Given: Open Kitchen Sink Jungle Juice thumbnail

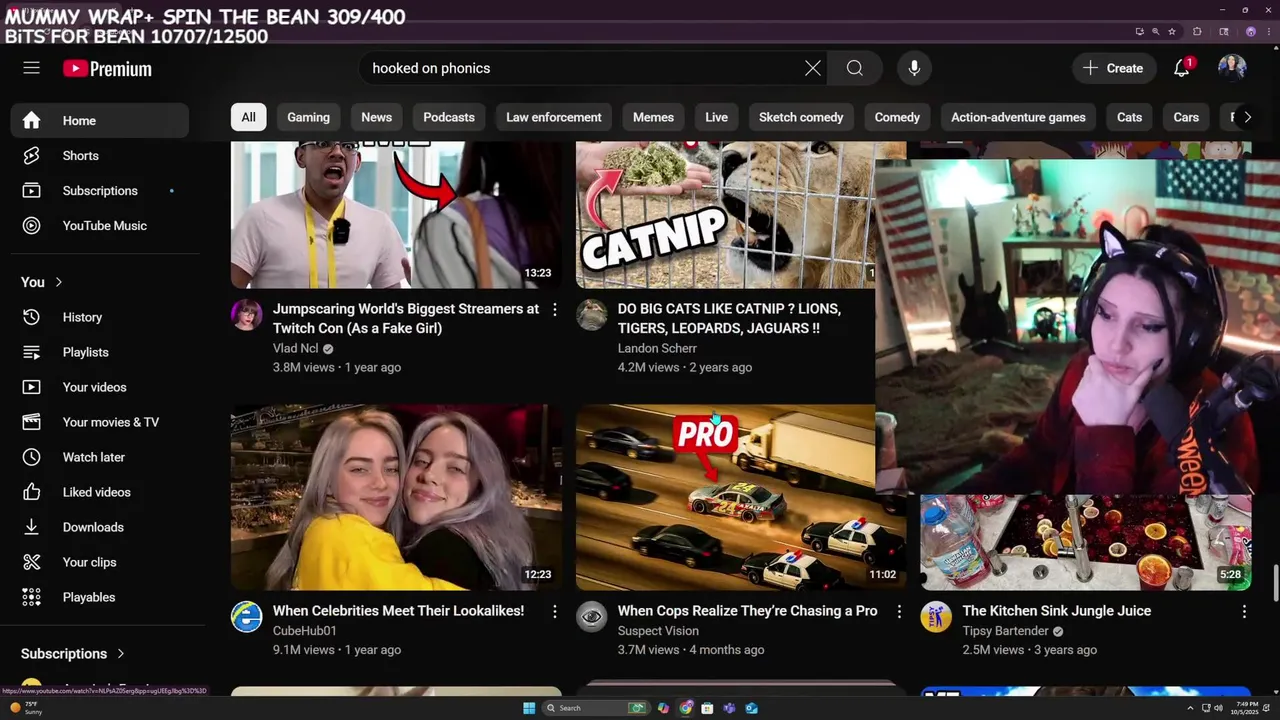Looking at the screenshot, I should (x=1085, y=542).
